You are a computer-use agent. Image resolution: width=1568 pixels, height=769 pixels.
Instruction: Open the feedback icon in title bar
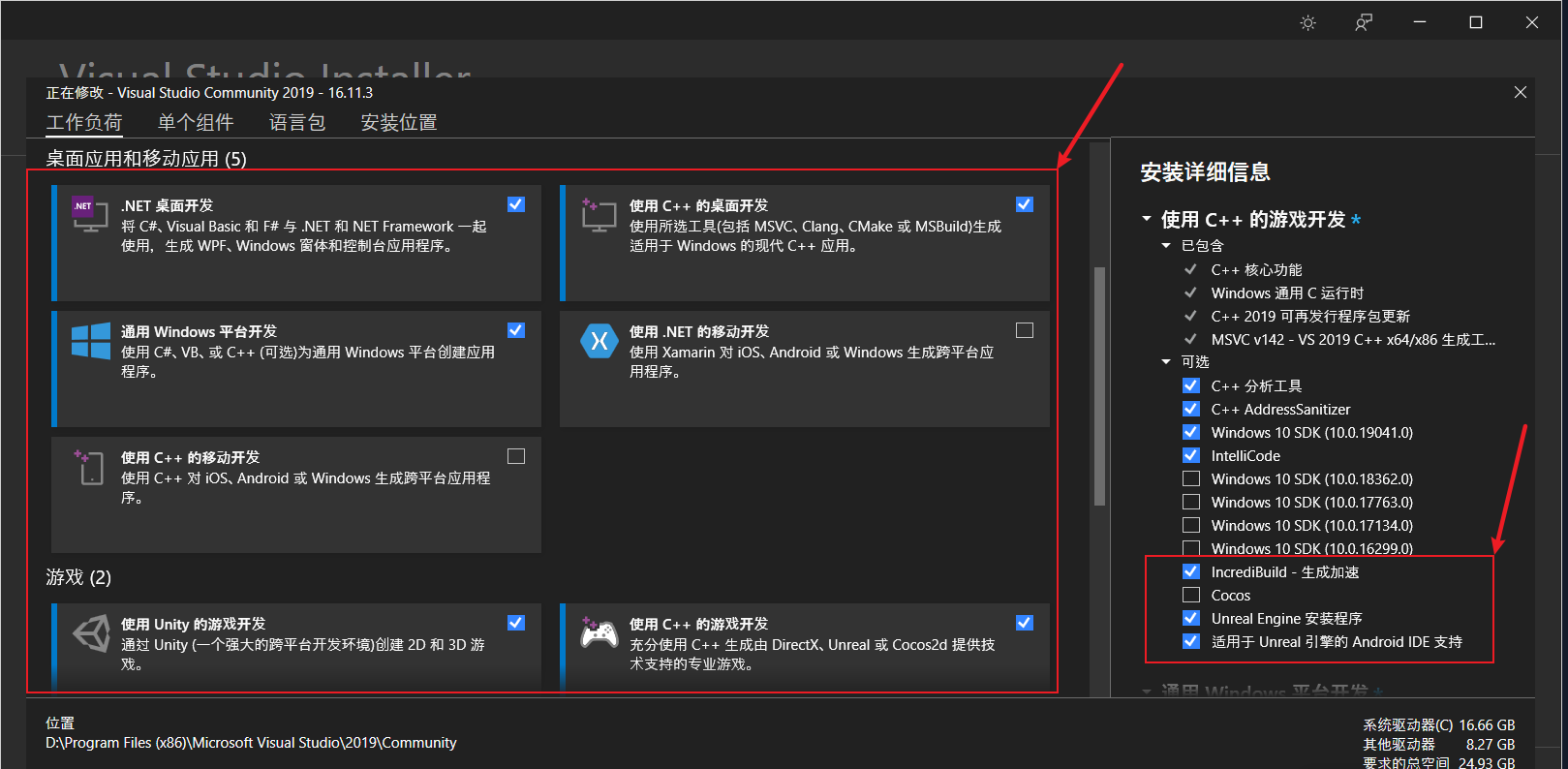coord(1364,22)
